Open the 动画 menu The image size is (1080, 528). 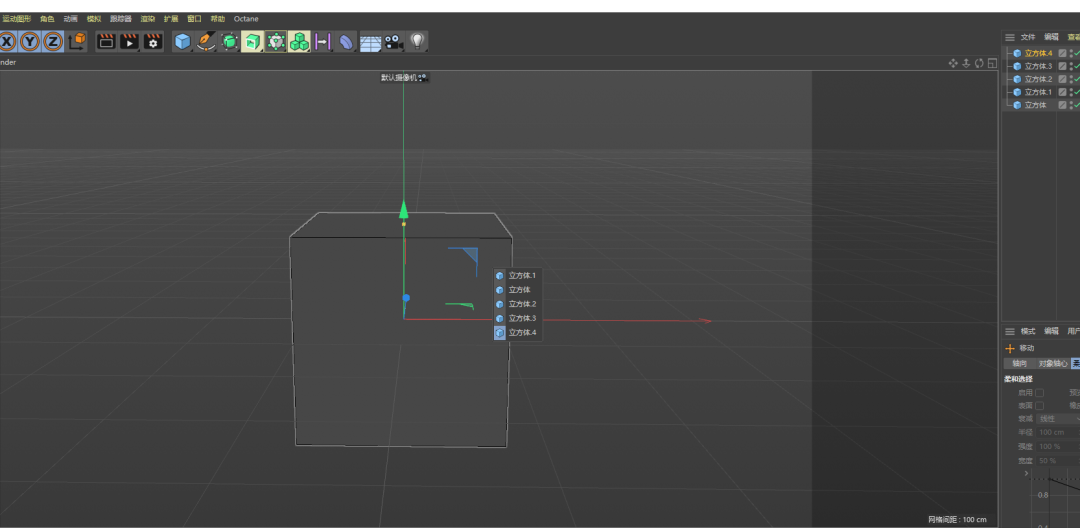70,19
